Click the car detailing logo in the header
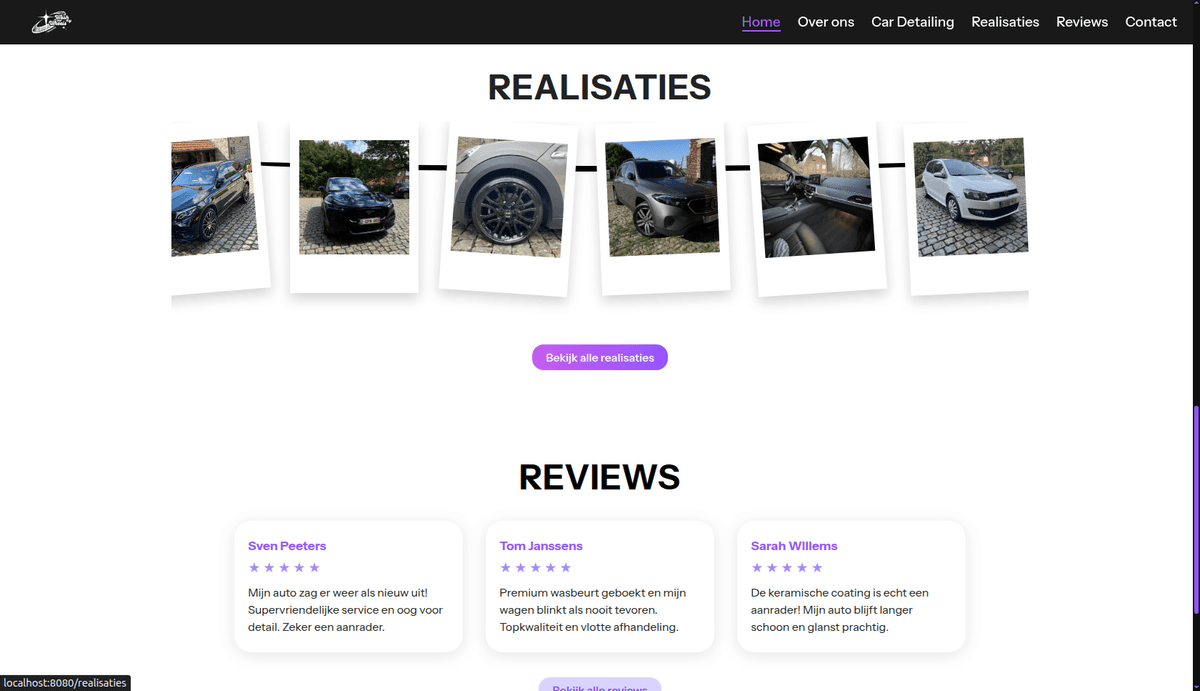 [x=51, y=21]
